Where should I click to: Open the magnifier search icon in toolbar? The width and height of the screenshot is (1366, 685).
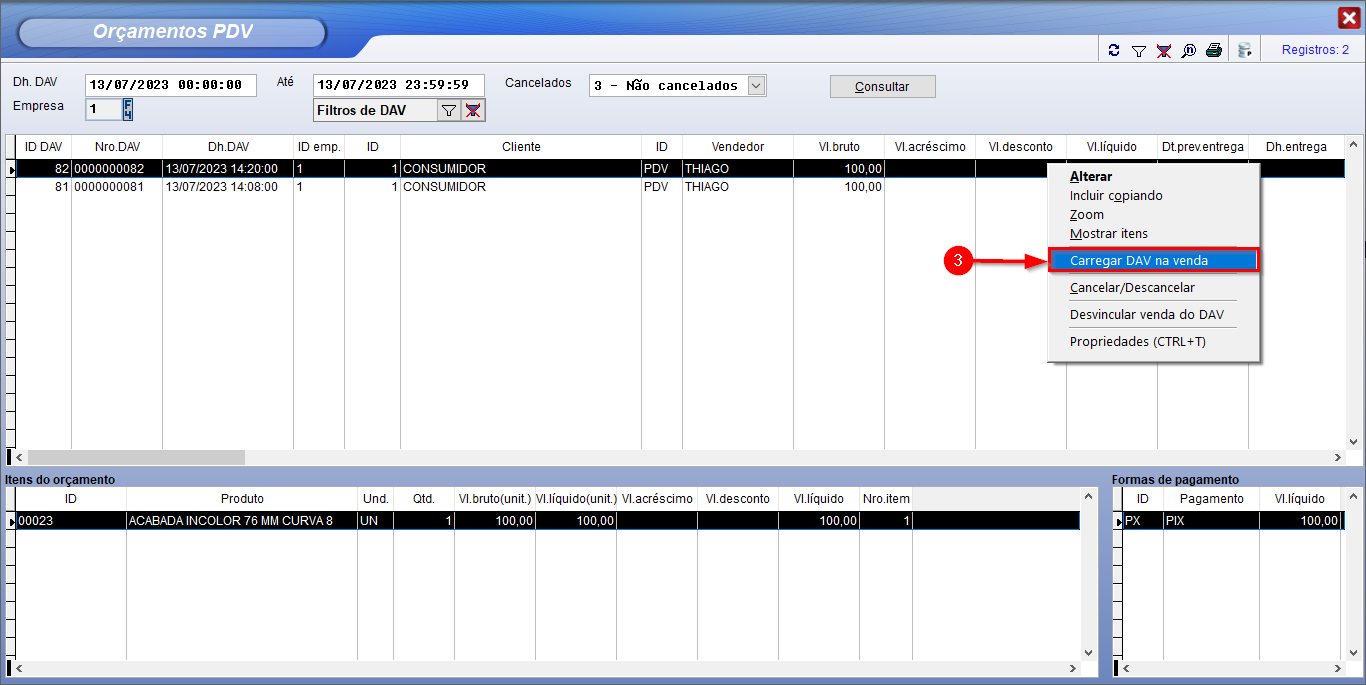click(x=1188, y=50)
